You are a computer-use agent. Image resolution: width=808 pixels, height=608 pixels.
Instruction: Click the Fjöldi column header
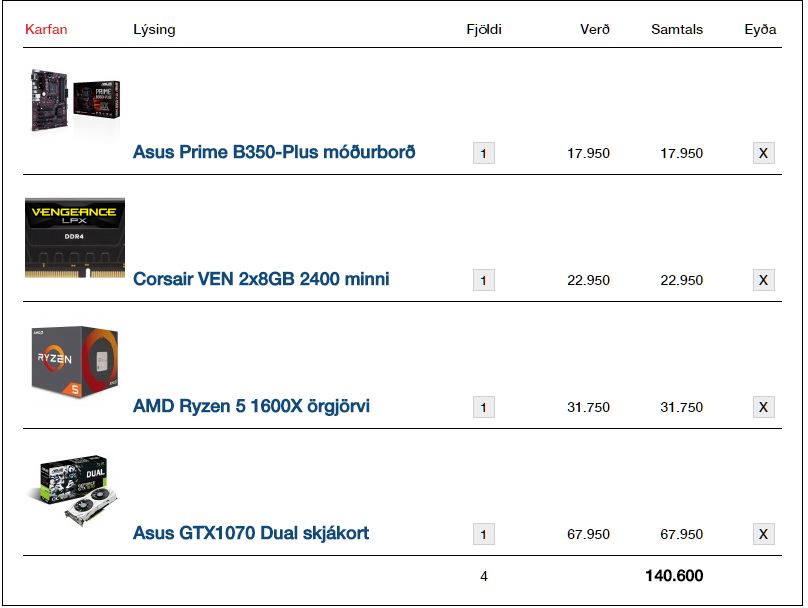coord(484,29)
